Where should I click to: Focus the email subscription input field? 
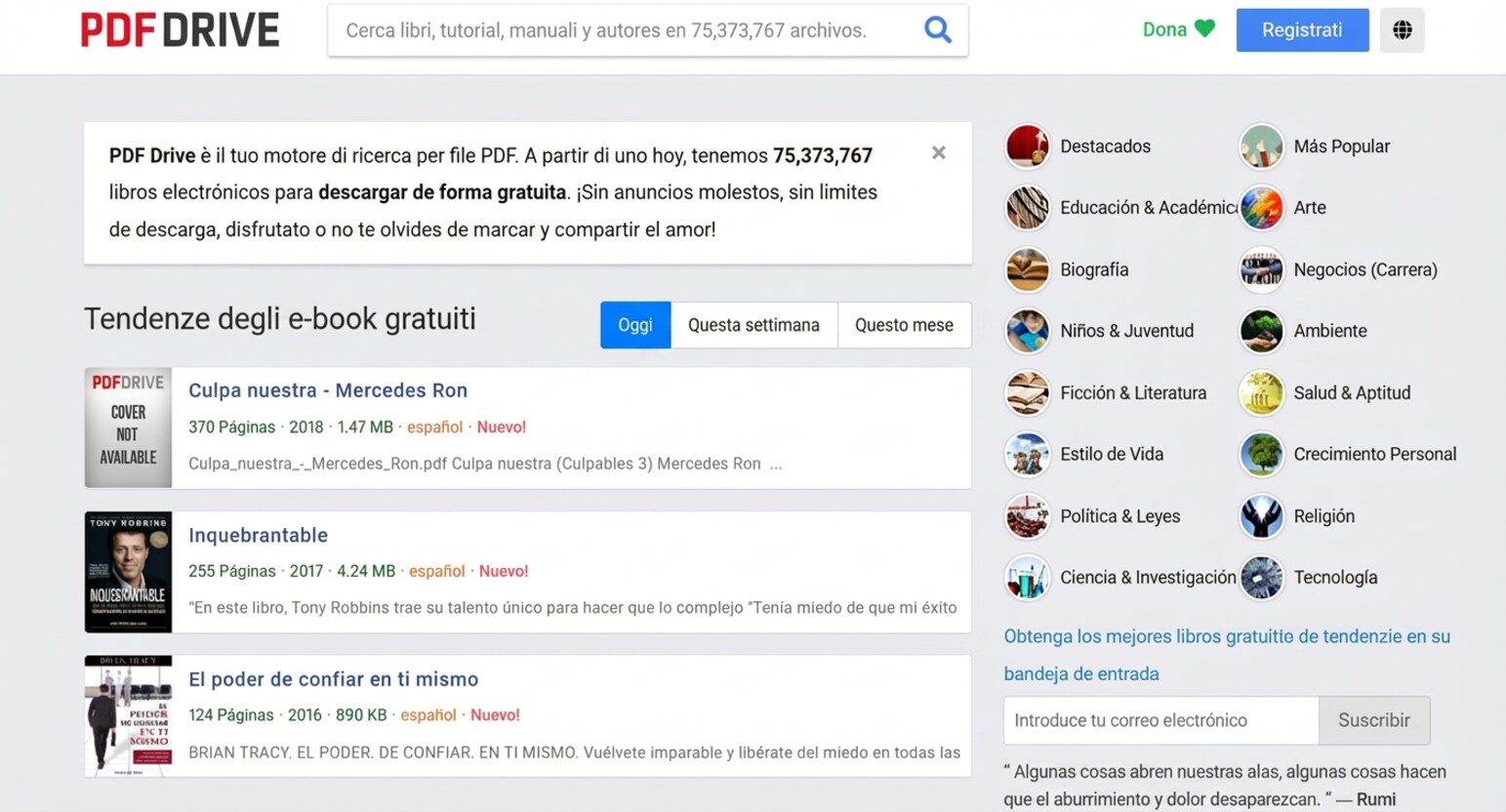point(1160,720)
